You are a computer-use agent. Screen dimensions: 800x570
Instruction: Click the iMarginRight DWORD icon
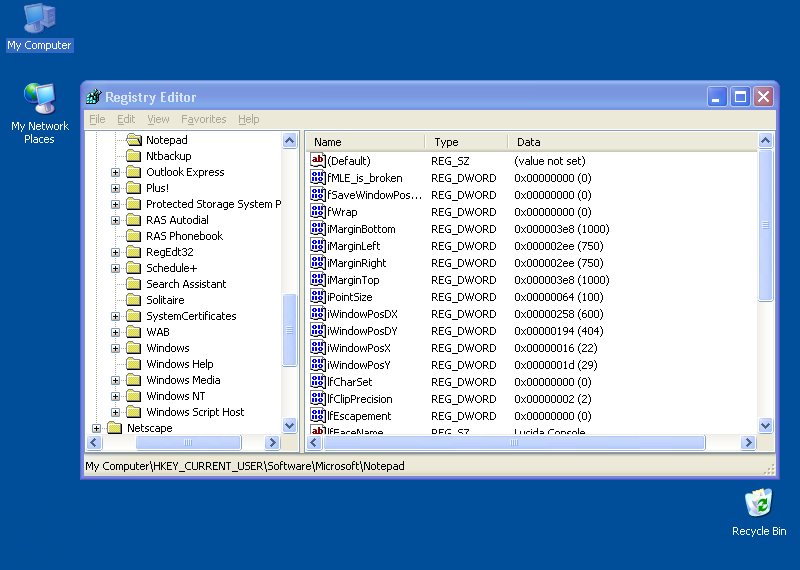click(317, 262)
